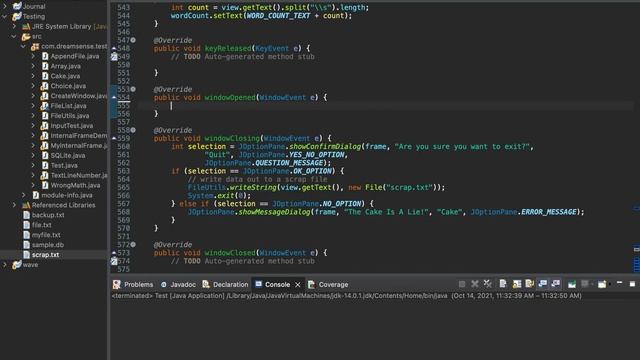This screenshot has width=640, height=360.
Task: Expand the wave project
Action: pyautogui.click(x=4, y=264)
